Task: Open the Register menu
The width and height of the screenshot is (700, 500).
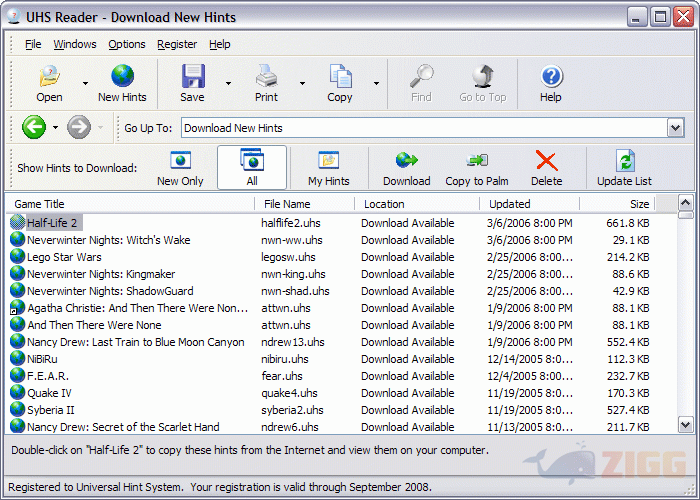Action: [x=177, y=44]
